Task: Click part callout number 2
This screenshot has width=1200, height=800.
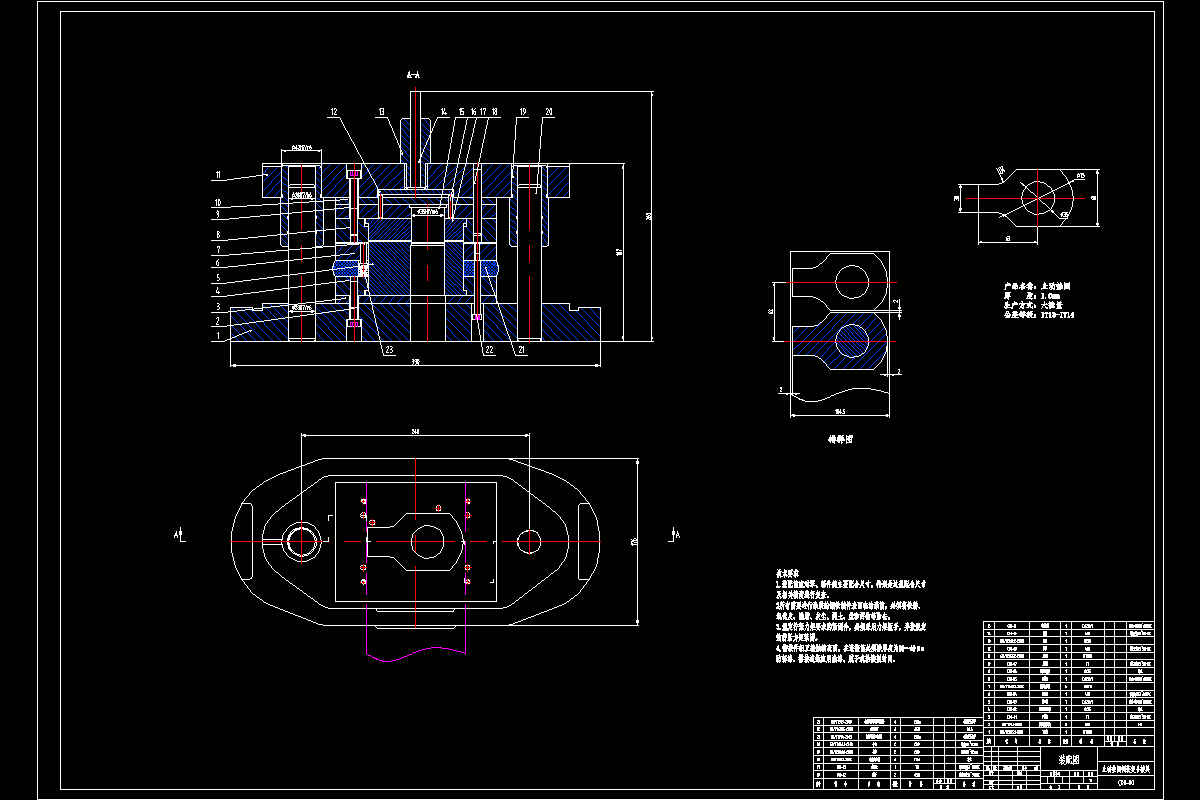Action: pos(218,321)
